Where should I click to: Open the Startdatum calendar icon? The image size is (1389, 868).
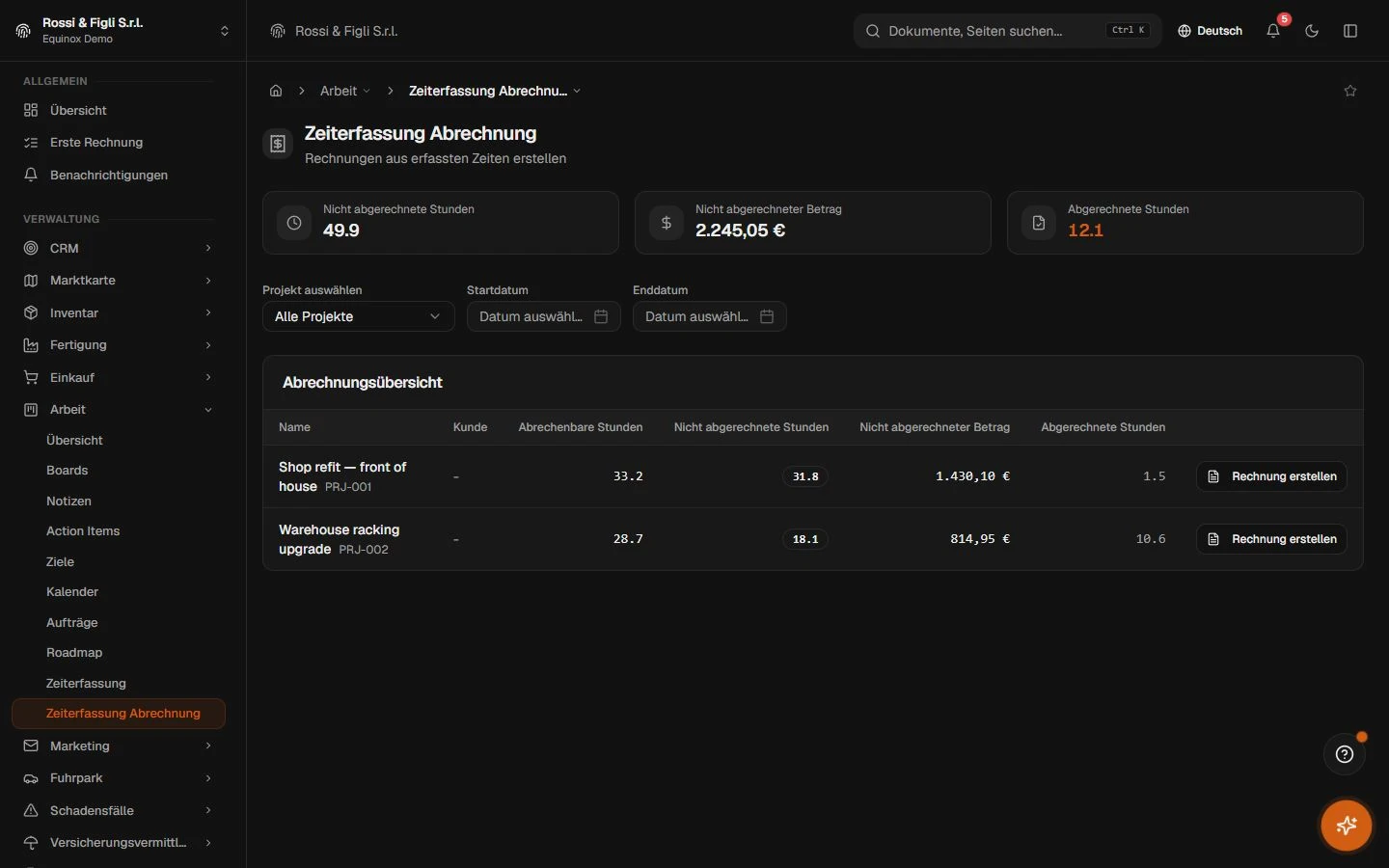601,316
